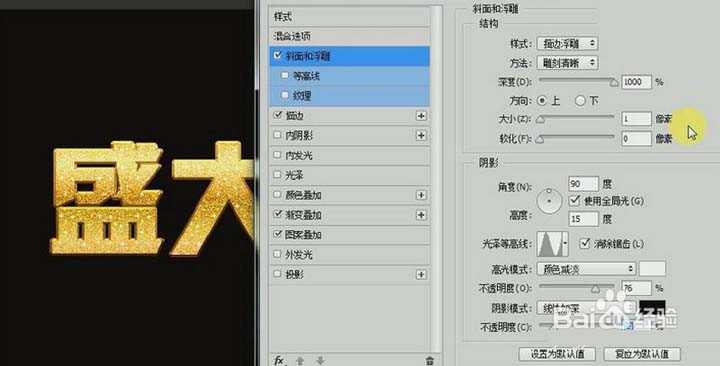720x366 pixels.
Task: Enable the 内阴影 checkbox
Action: pyautogui.click(x=277, y=135)
